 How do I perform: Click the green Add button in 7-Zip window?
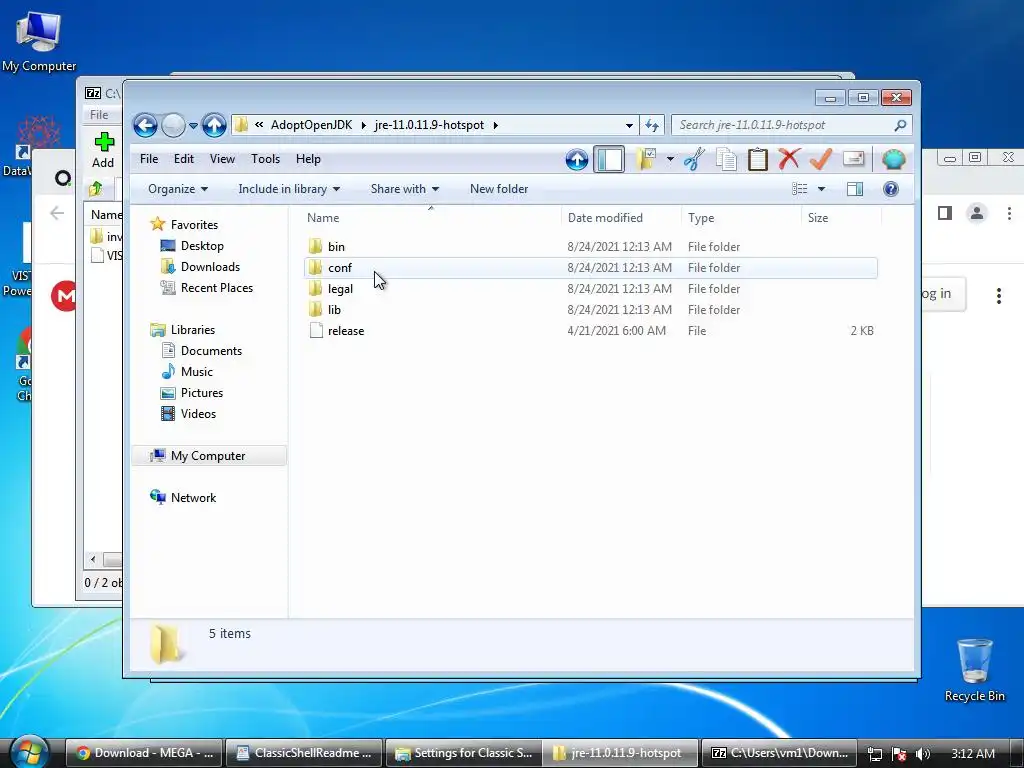103,151
